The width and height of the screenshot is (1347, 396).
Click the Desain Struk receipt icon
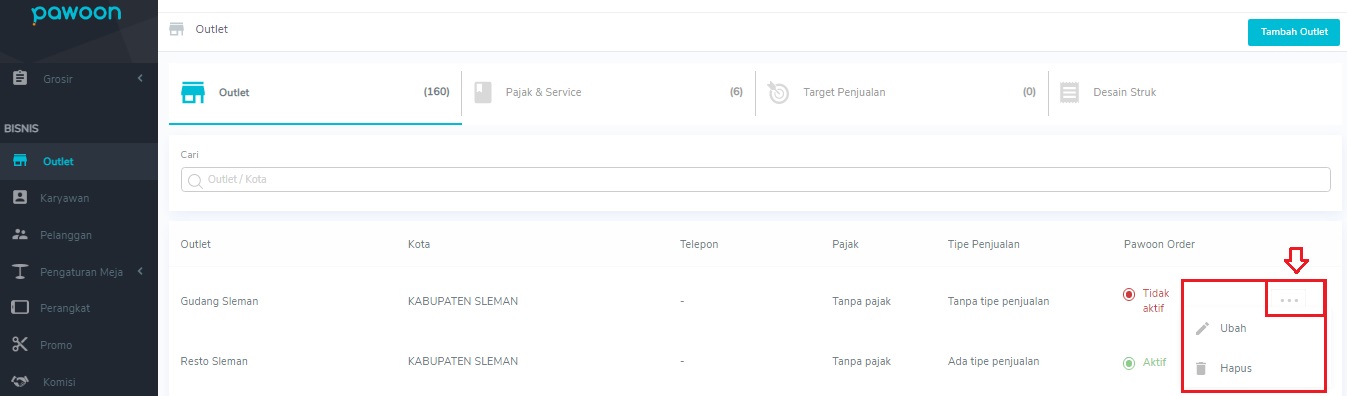[x=1070, y=92]
